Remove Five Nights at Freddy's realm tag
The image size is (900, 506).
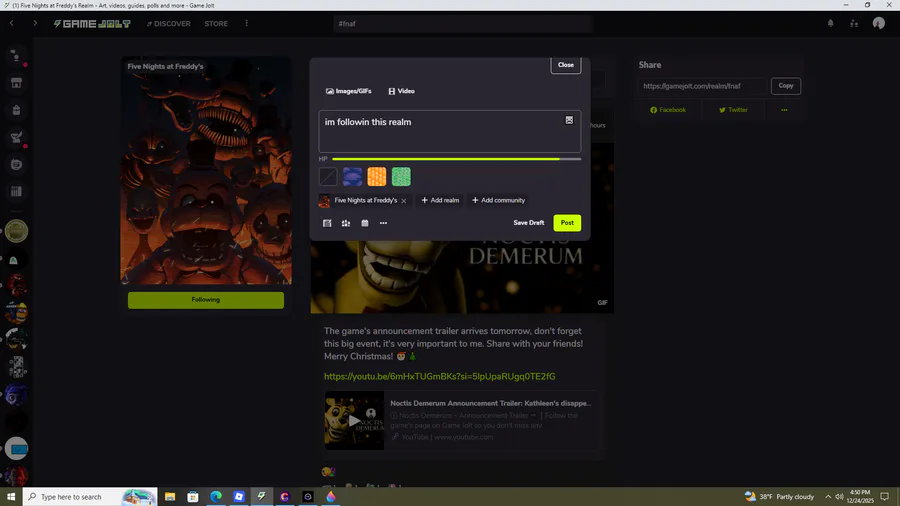click(x=404, y=201)
